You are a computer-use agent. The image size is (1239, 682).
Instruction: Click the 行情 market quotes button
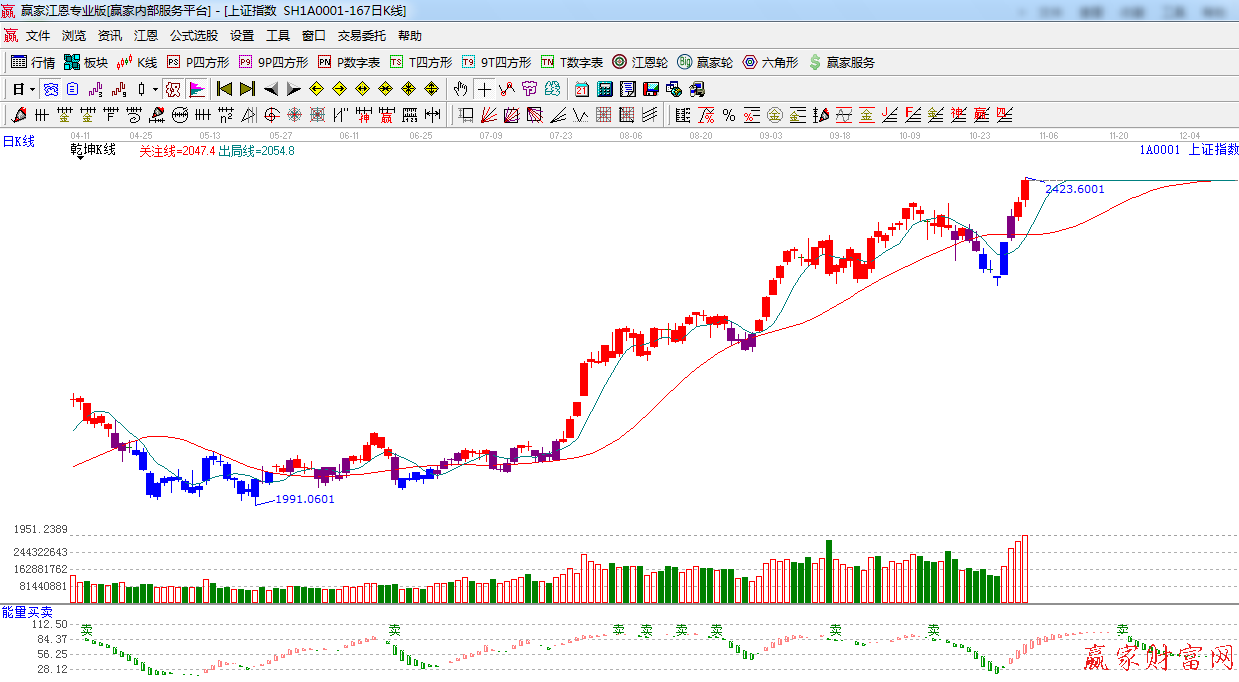(33, 62)
